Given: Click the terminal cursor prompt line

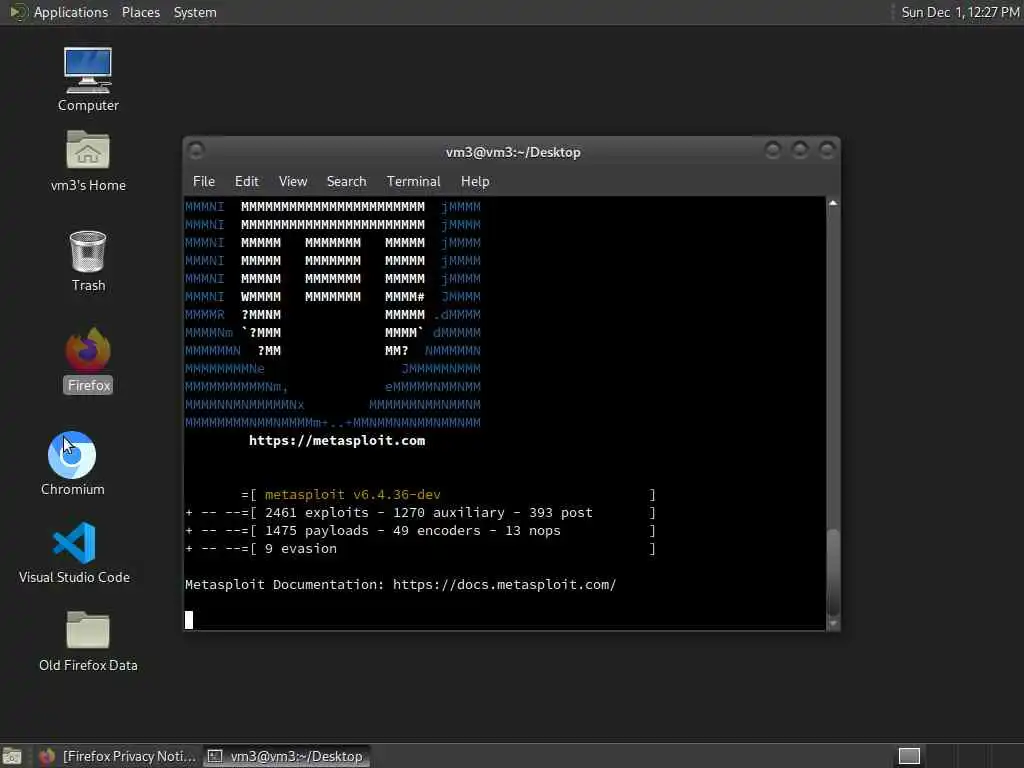Looking at the screenshot, I should tap(189, 620).
